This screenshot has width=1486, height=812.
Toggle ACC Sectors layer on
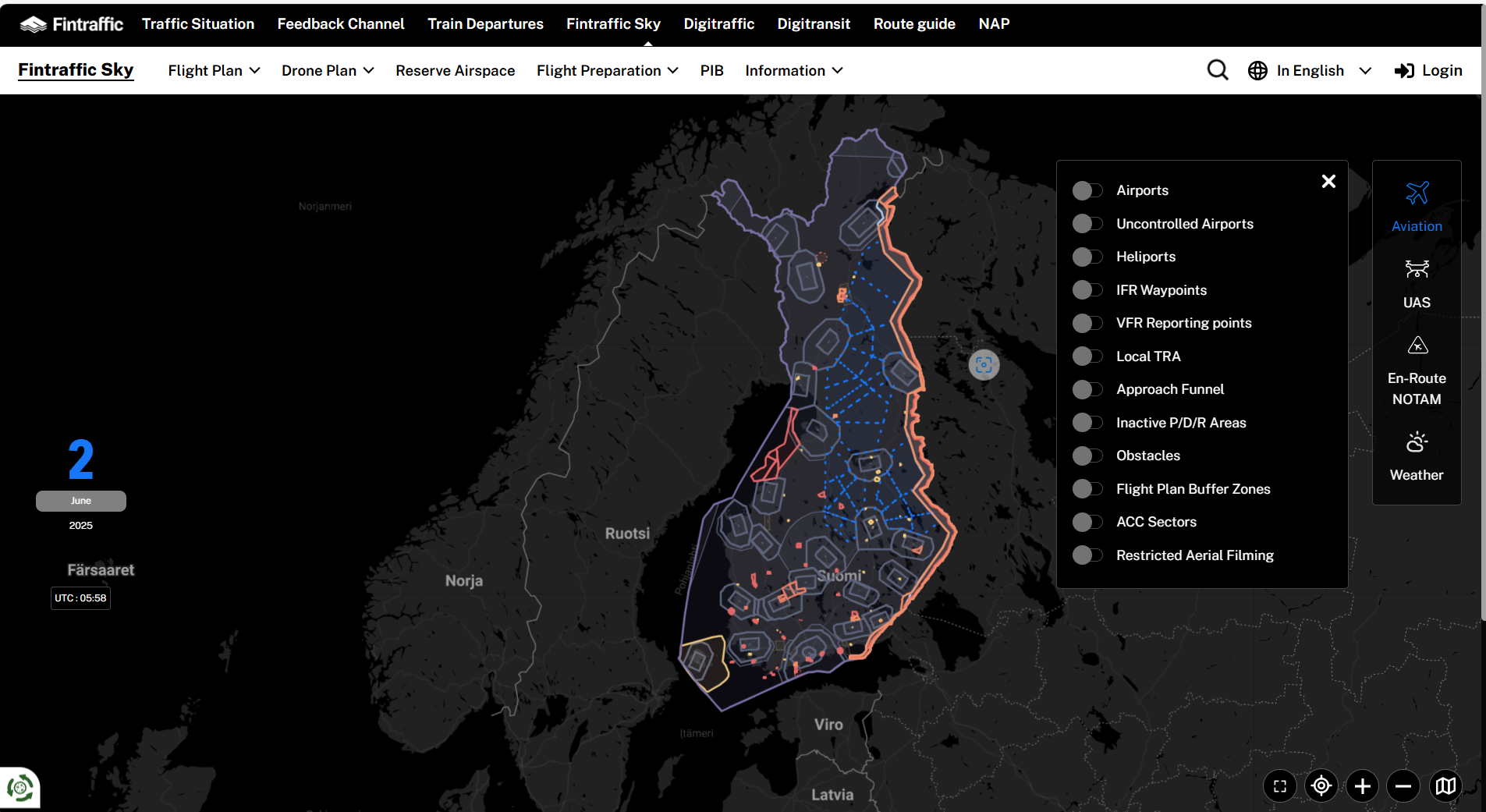pos(1087,522)
